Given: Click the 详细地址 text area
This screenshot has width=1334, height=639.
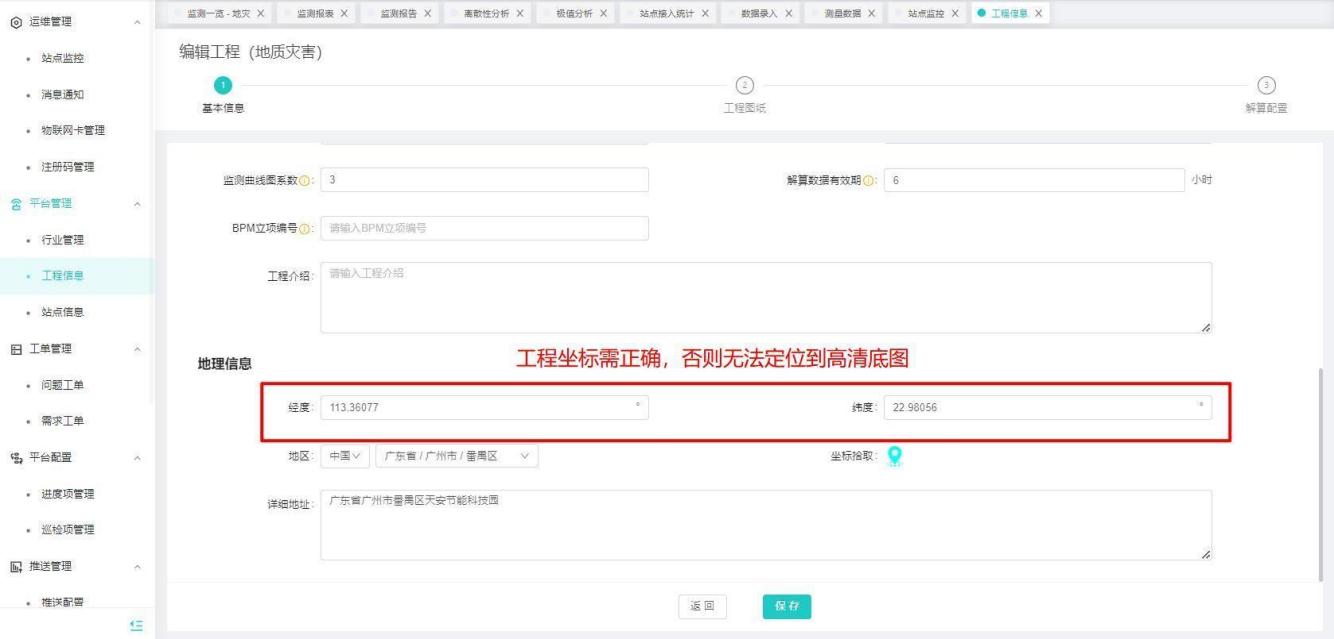Looking at the screenshot, I should pos(766,524).
